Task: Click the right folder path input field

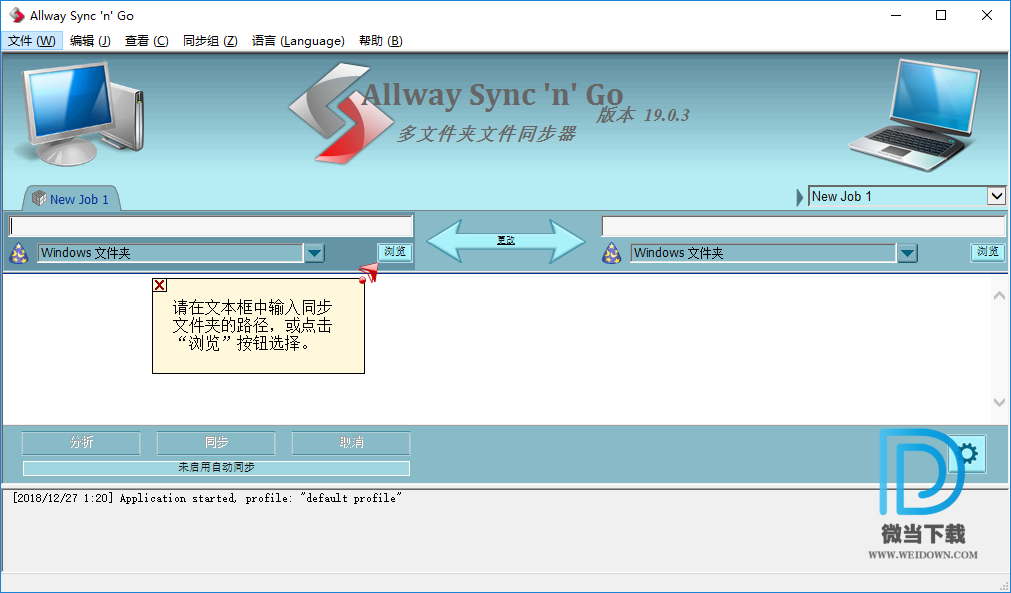Action: click(x=803, y=226)
